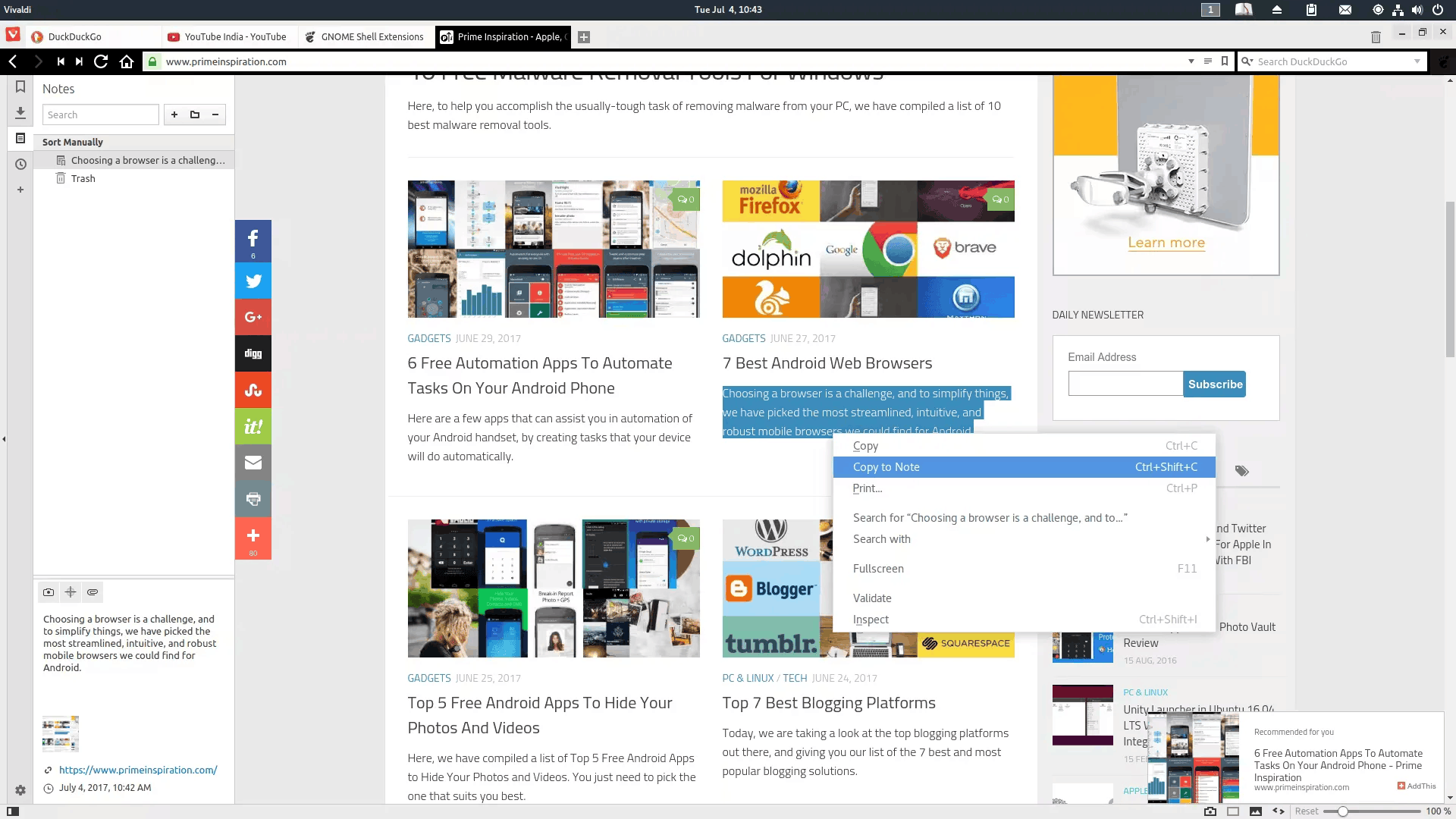1456x819 pixels.
Task: Delete the selected note with minus button
Action: point(215,115)
